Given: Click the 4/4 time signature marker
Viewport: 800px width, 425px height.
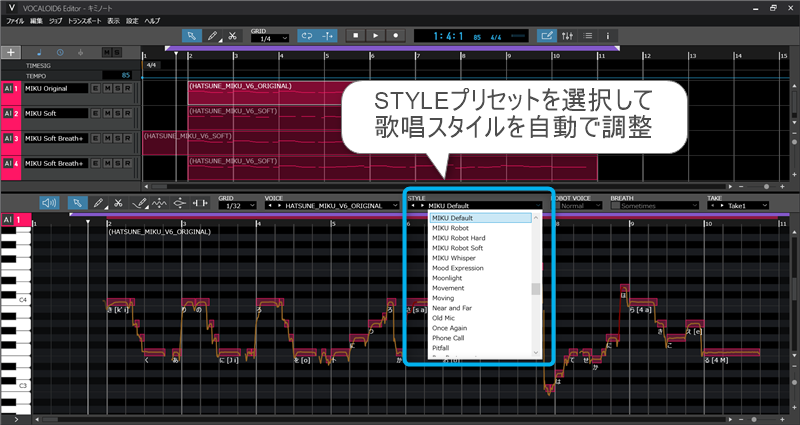Looking at the screenshot, I should click(151, 65).
